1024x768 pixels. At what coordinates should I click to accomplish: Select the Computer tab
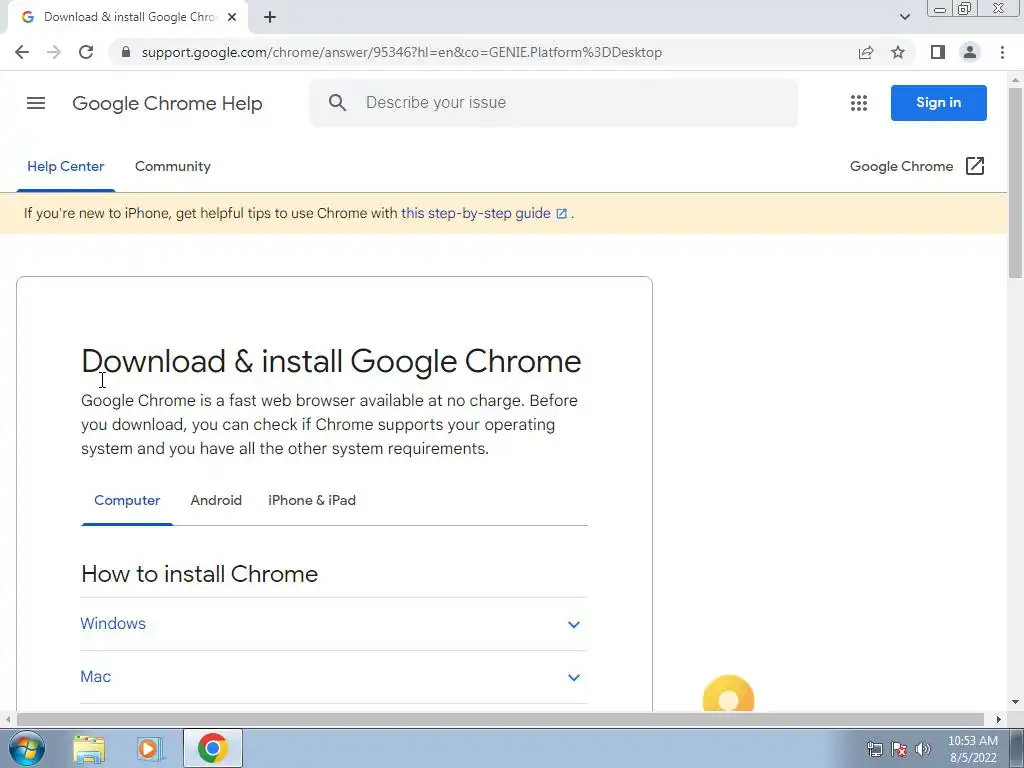(127, 500)
